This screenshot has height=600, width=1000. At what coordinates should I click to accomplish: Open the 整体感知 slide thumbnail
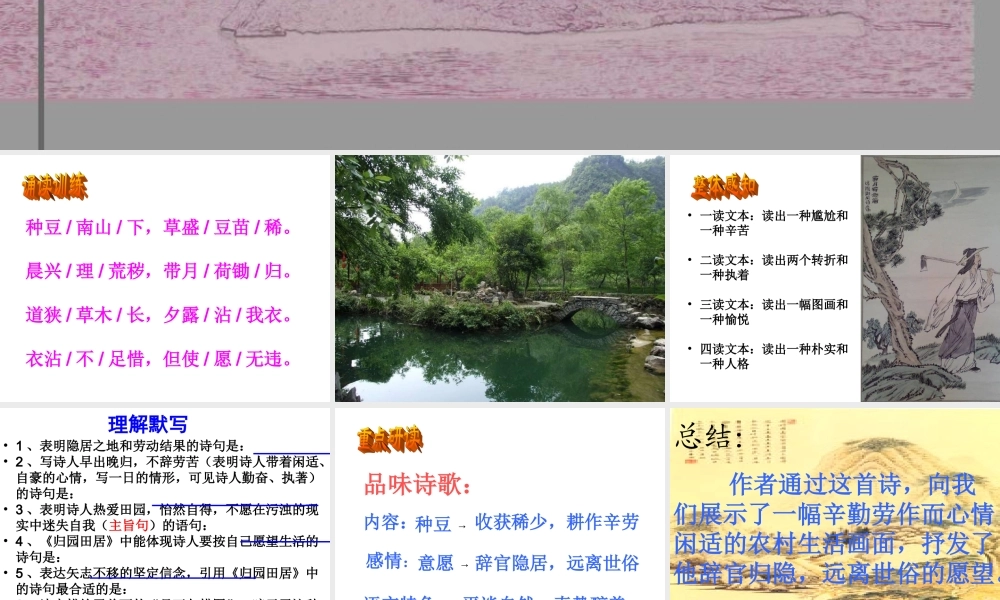pos(835,279)
